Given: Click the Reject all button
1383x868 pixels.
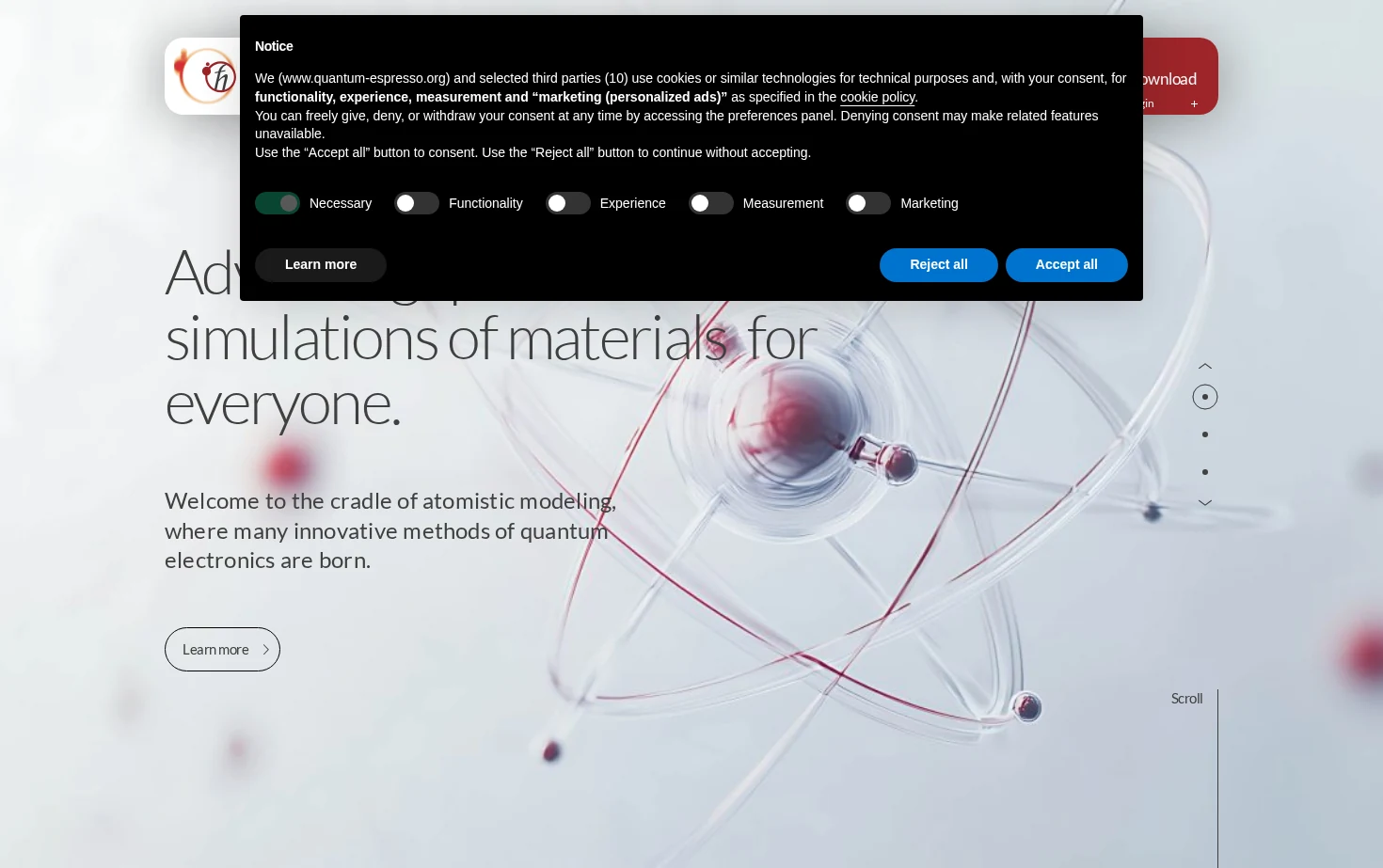Looking at the screenshot, I should [939, 265].
